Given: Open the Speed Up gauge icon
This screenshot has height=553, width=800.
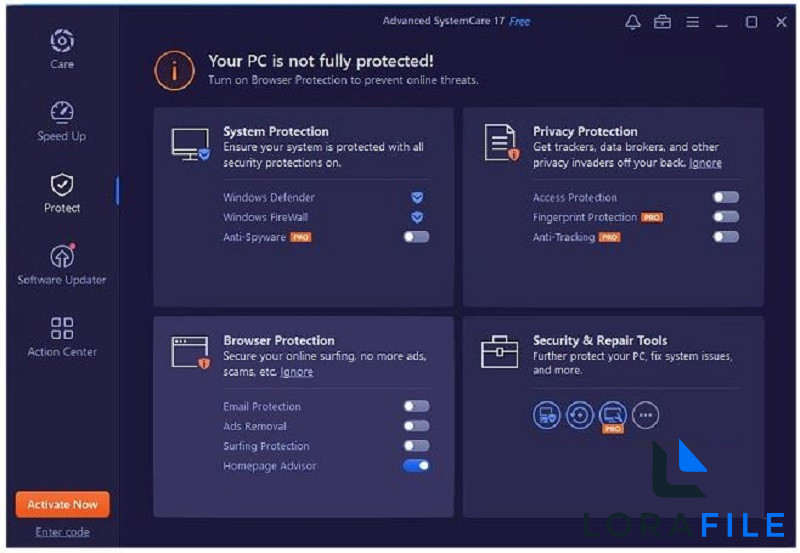Looking at the screenshot, I should (x=62, y=112).
